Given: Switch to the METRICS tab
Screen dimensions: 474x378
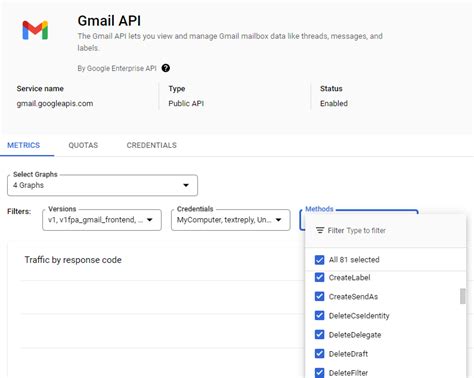Looking at the screenshot, I should (24, 145).
